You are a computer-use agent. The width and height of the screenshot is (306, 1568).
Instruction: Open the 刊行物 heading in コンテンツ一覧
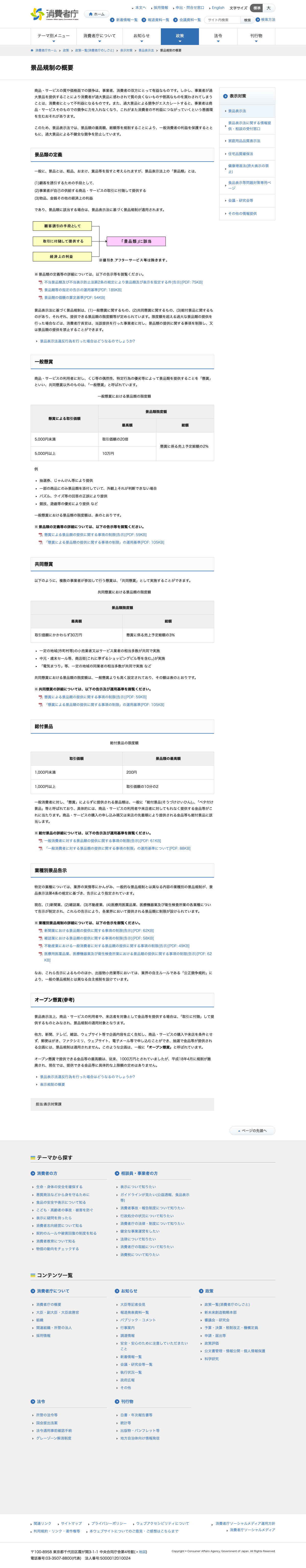pos(124,1401)
